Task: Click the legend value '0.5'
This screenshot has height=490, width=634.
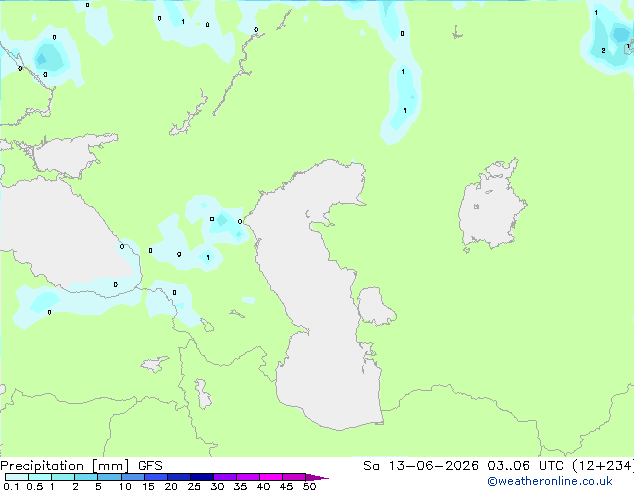Action: (35, 486)
